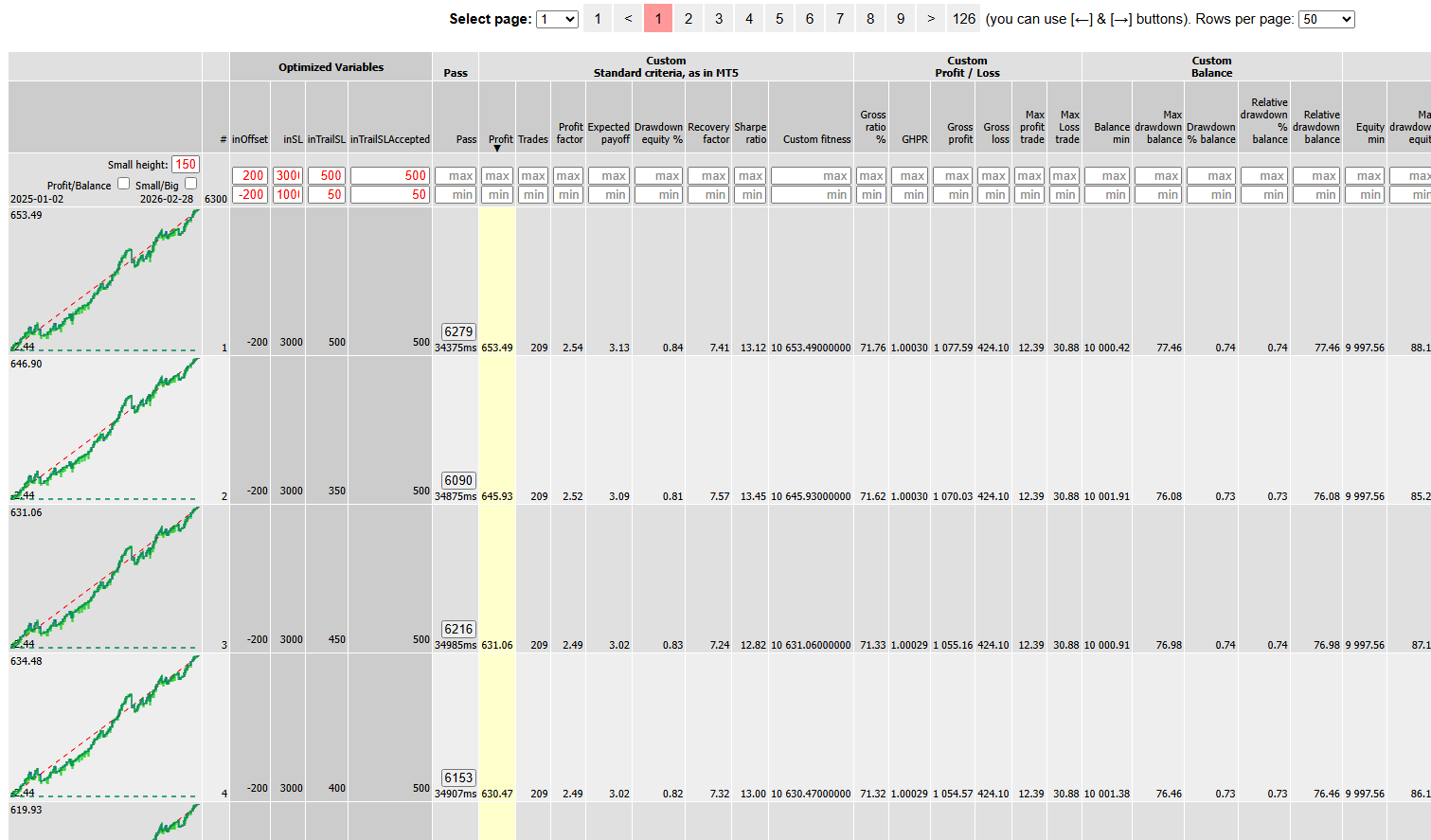Jump to page 5
The image size is (1431, 840).
click(779, 19)
